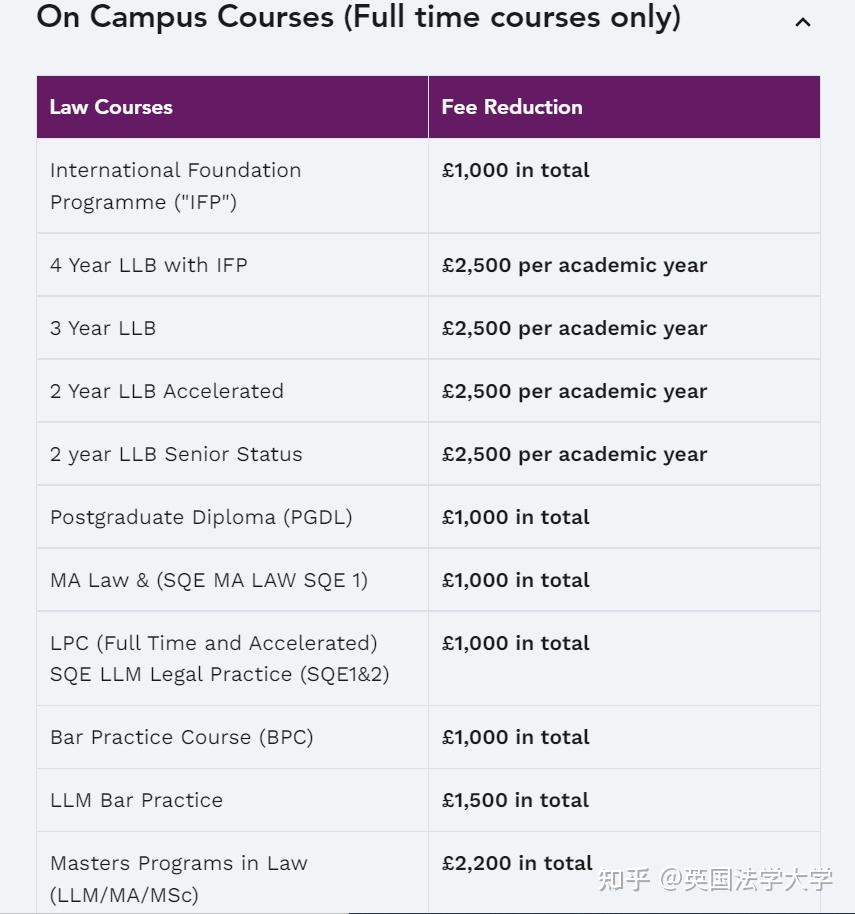855x914 pixels.
Task: Select the Fee Reduction column header
Action: pos(511,107)
